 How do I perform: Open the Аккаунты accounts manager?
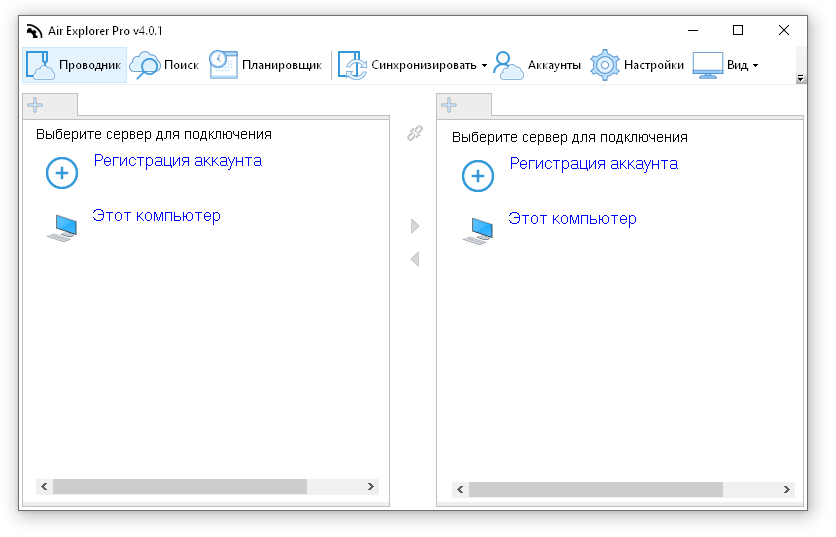[x=537, y=65]
